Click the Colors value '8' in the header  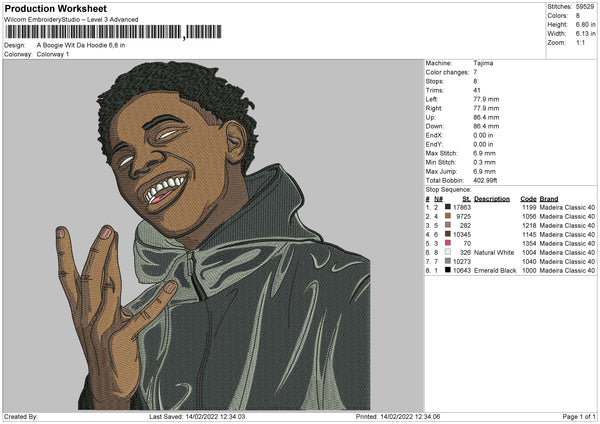pos(578,16)
